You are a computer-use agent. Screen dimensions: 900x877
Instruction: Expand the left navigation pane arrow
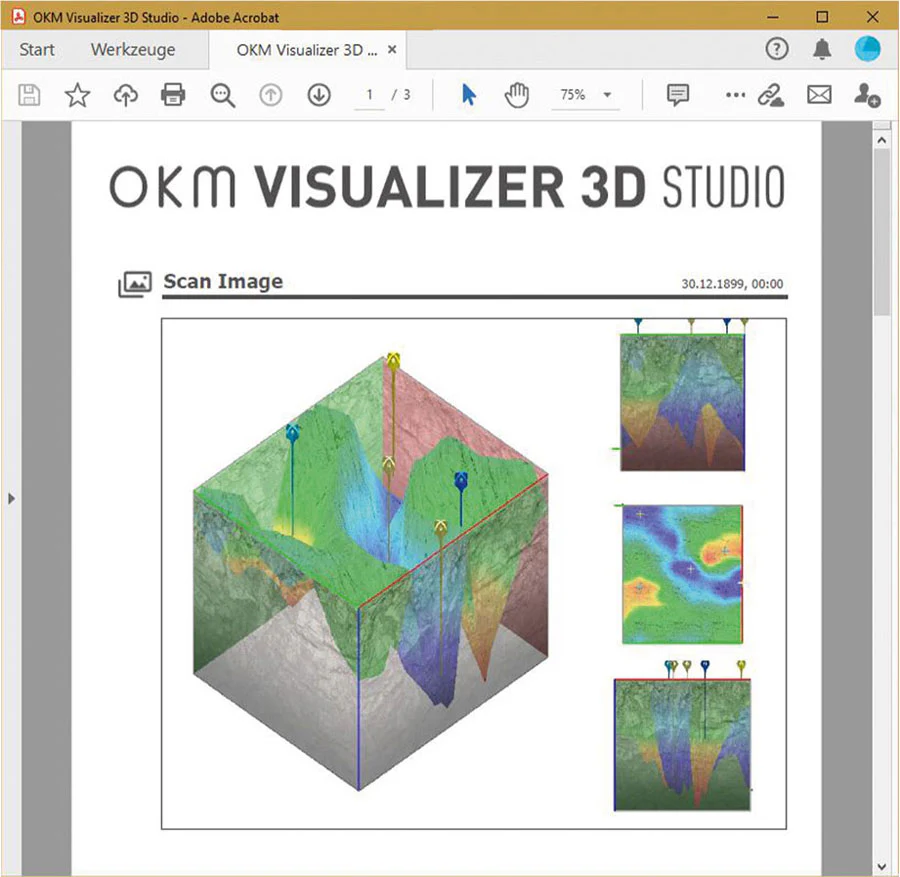11,498
